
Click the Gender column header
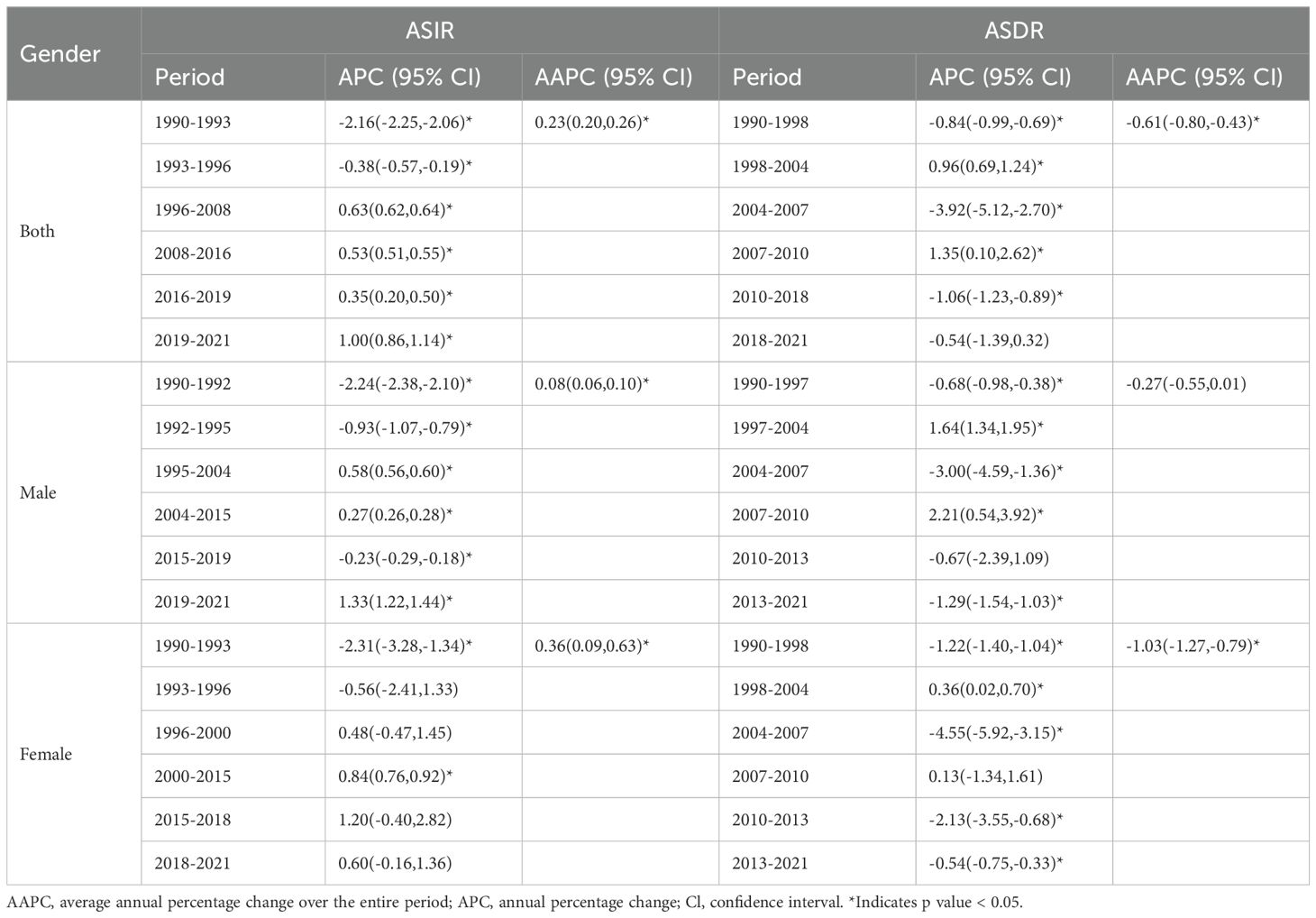click(59, 53)
